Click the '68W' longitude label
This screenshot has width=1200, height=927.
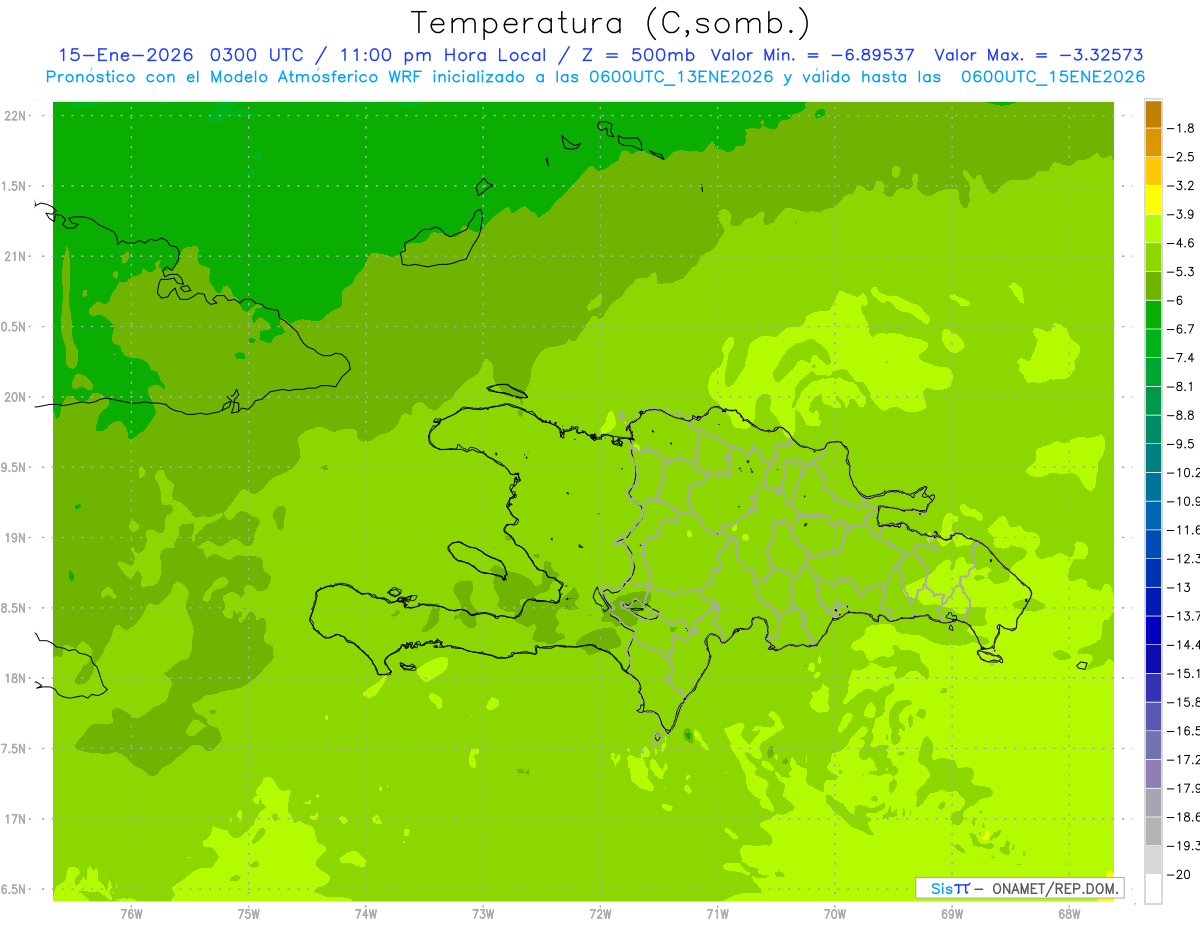(x=1069, y=913)
